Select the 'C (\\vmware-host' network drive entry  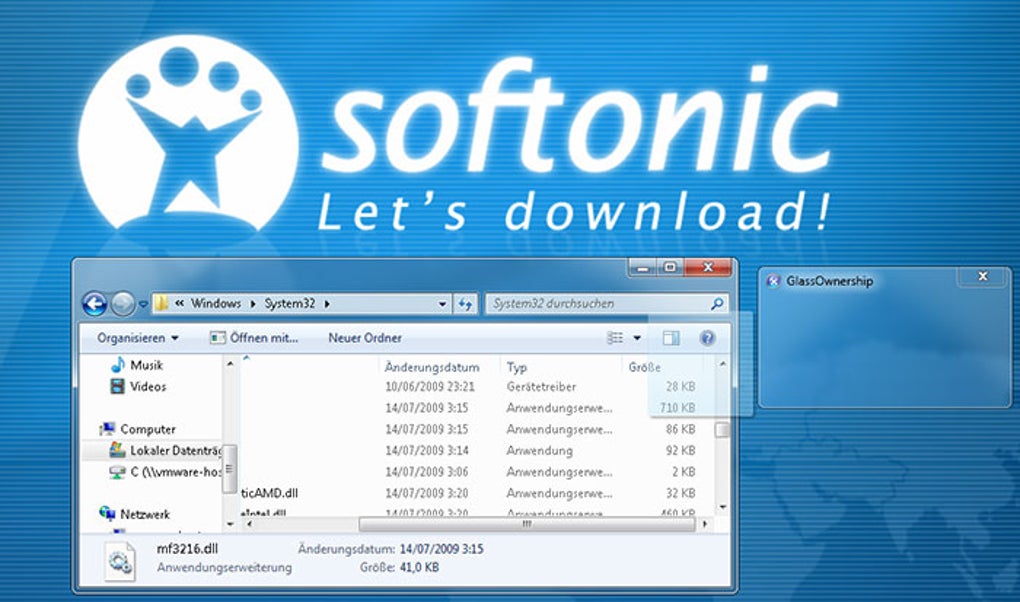pos(165,472)
